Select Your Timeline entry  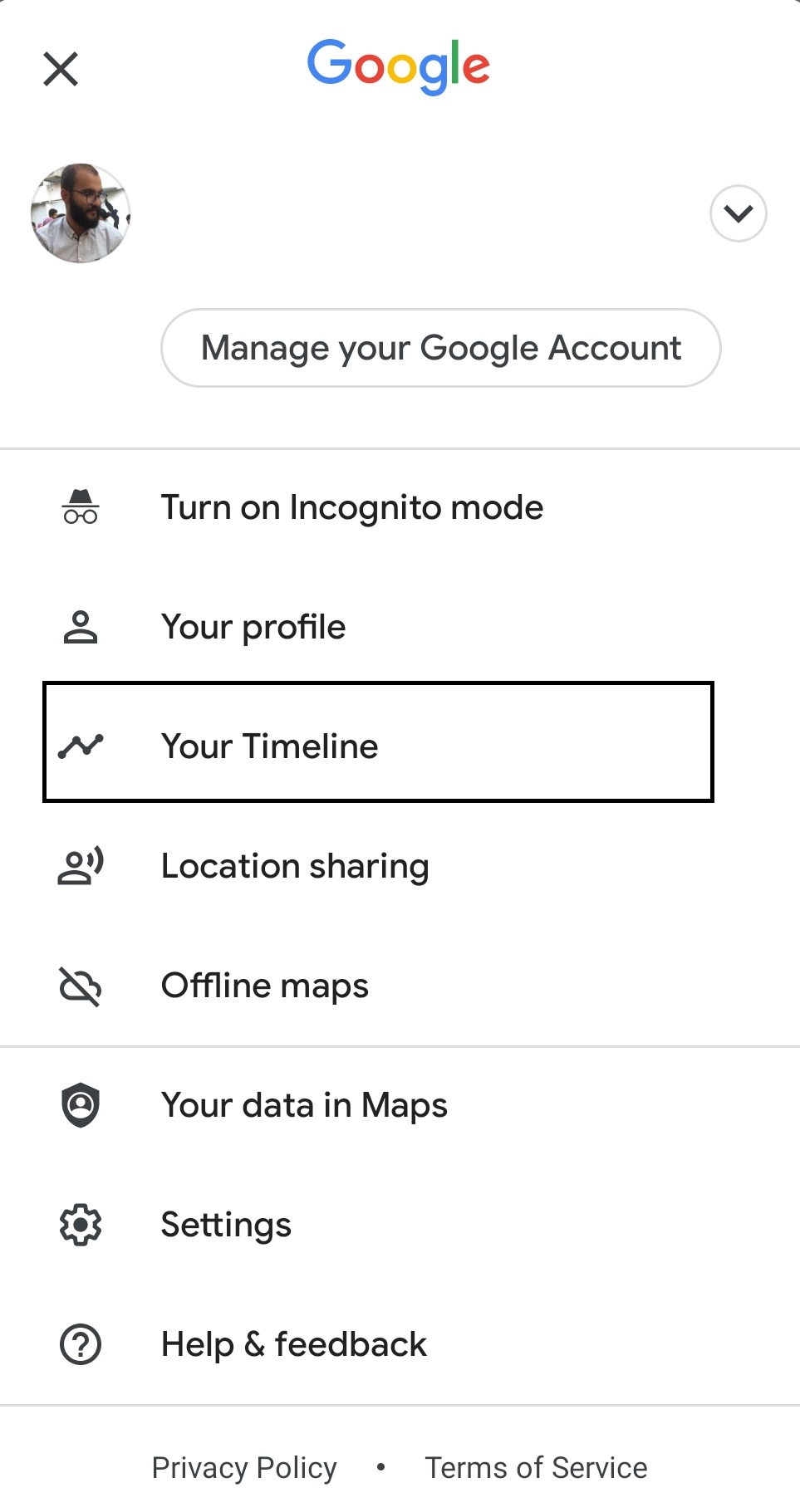tap(270, 746)
